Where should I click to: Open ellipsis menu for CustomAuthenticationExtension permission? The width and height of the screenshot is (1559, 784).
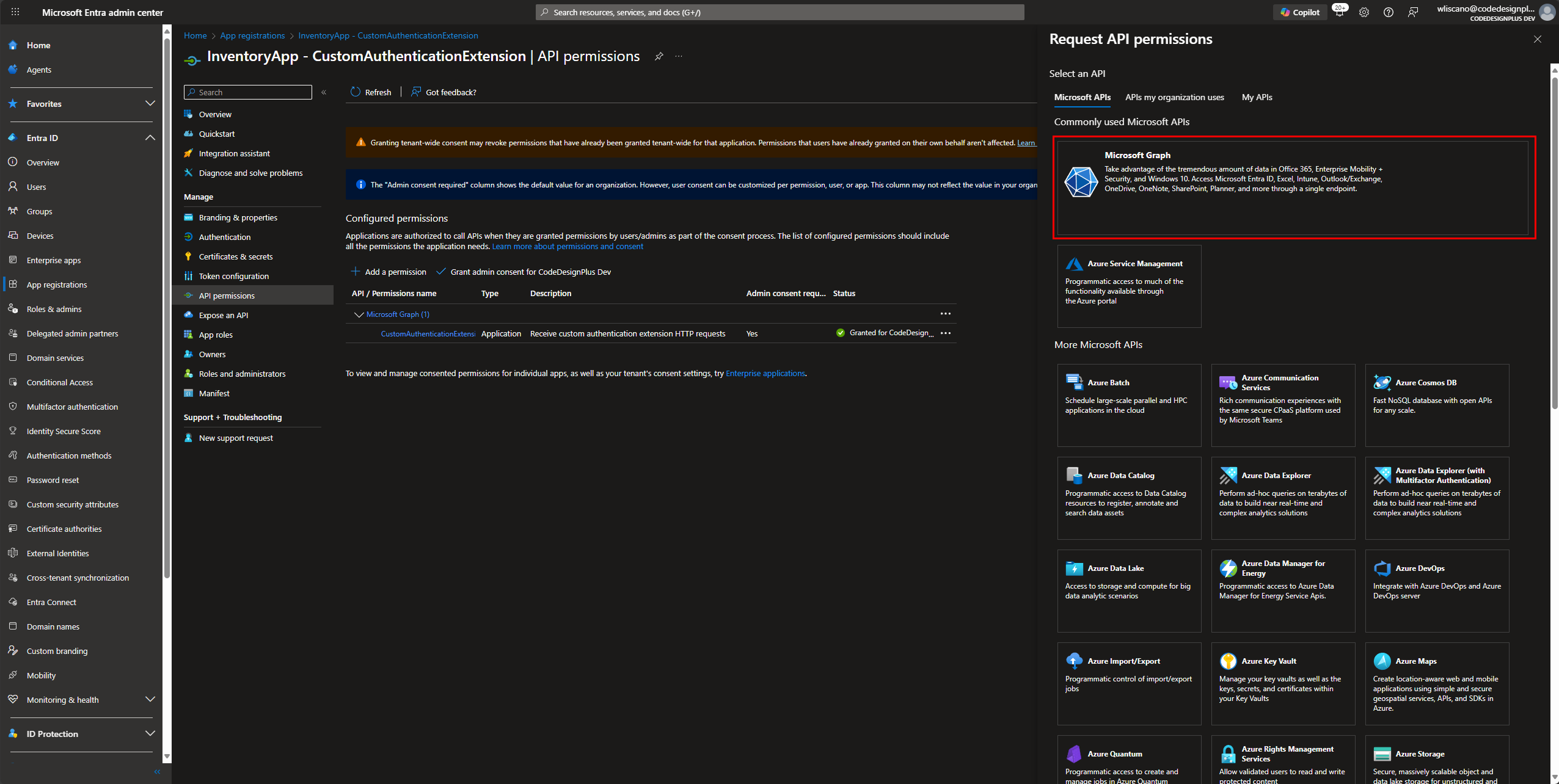945,333
